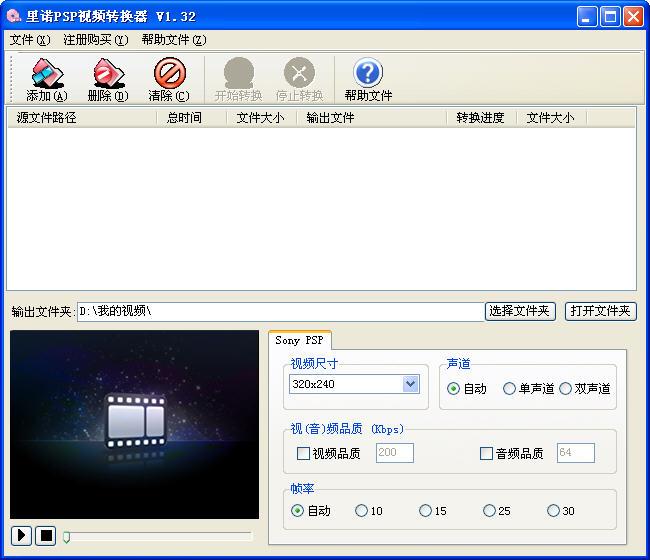650x560 pixels.
Task: Click the 输出文件夹 path input field
Action: (281, 311)
